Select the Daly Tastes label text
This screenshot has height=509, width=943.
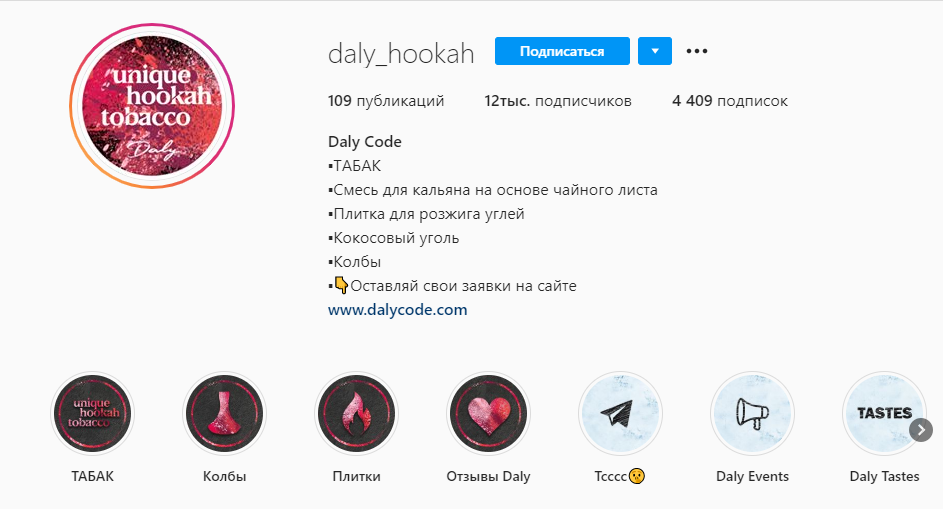[884, 477]
